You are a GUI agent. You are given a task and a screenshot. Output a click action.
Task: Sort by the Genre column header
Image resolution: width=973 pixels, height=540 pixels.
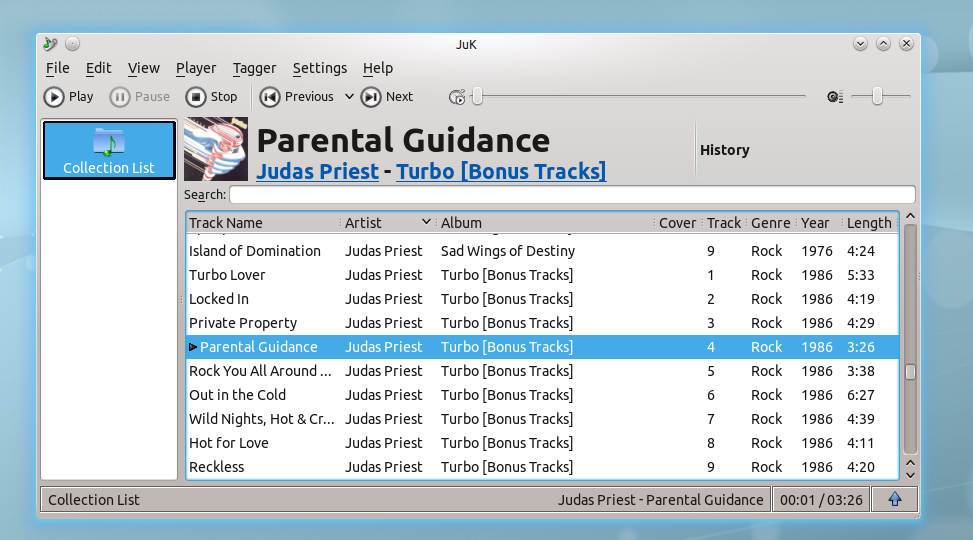[771, 223]
